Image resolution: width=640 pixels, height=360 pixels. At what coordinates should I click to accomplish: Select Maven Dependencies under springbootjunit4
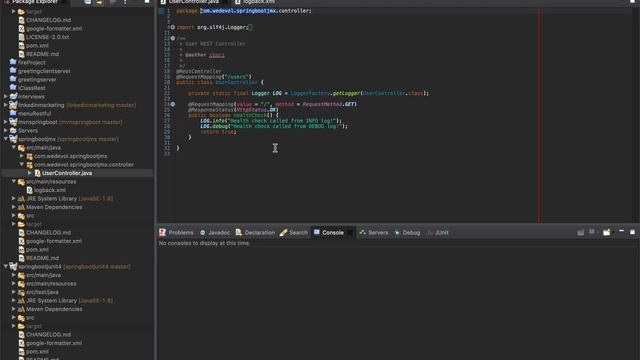click(x=54, y=309)
